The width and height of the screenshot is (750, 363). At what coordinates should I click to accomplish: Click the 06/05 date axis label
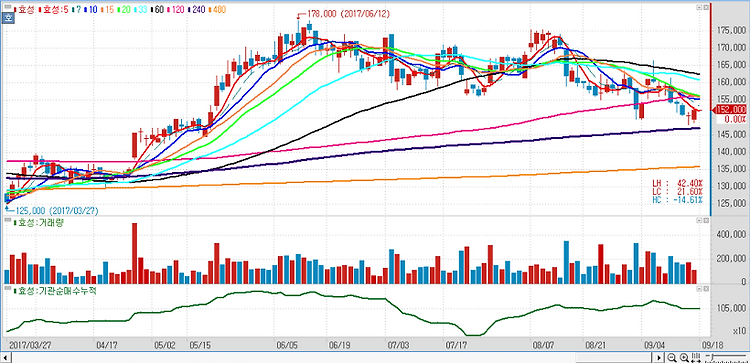coord(287,345)
